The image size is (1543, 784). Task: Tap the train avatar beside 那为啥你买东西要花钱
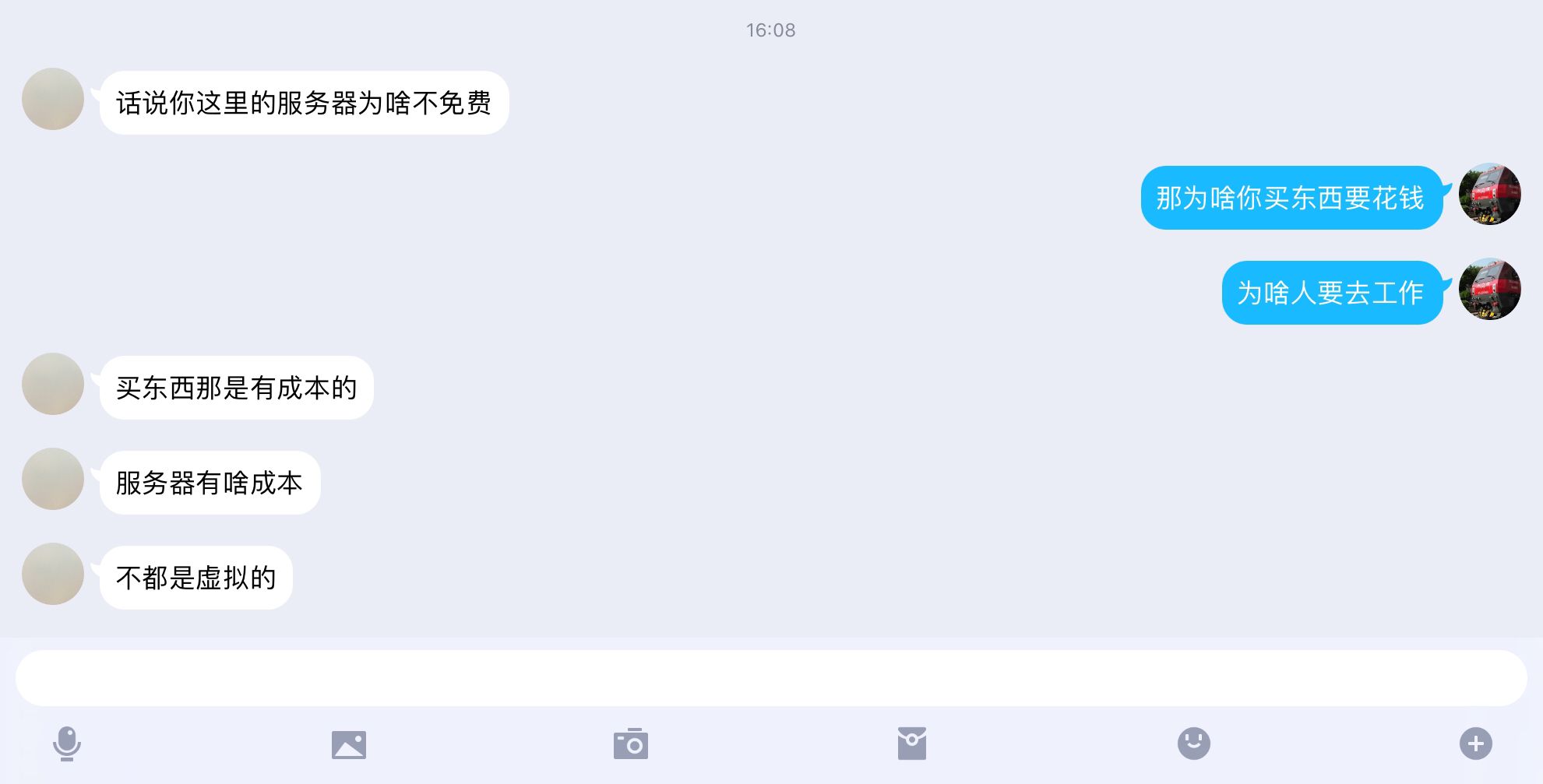pos(1490,194)
